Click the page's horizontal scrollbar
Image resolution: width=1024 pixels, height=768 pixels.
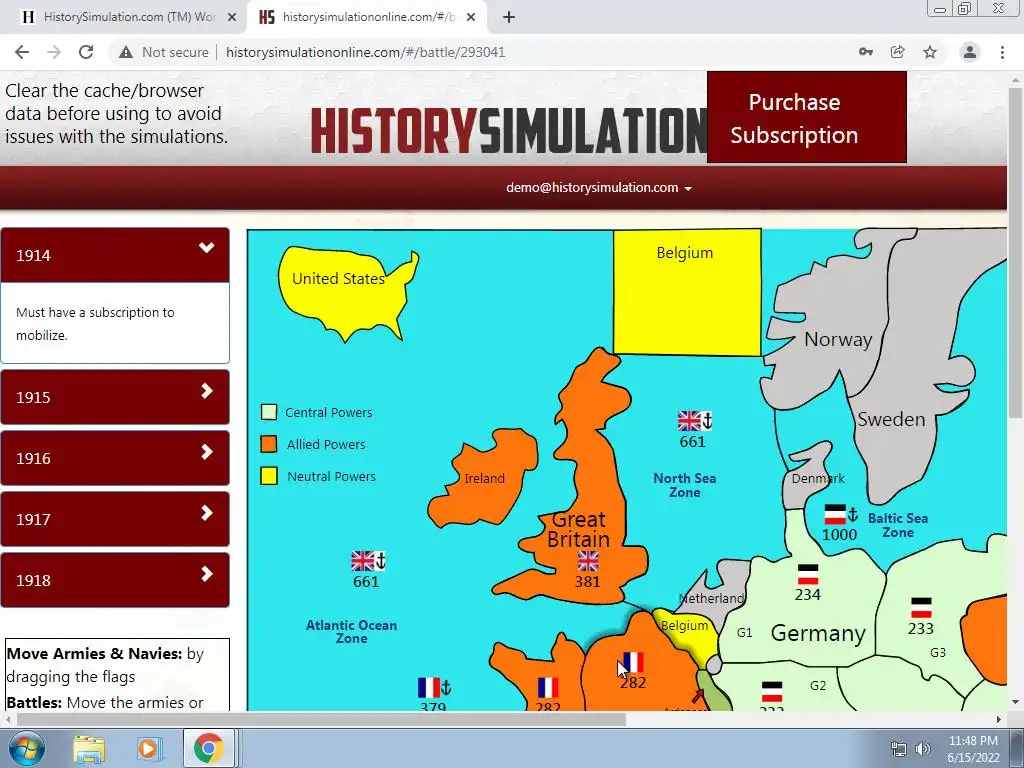[321, 719]
